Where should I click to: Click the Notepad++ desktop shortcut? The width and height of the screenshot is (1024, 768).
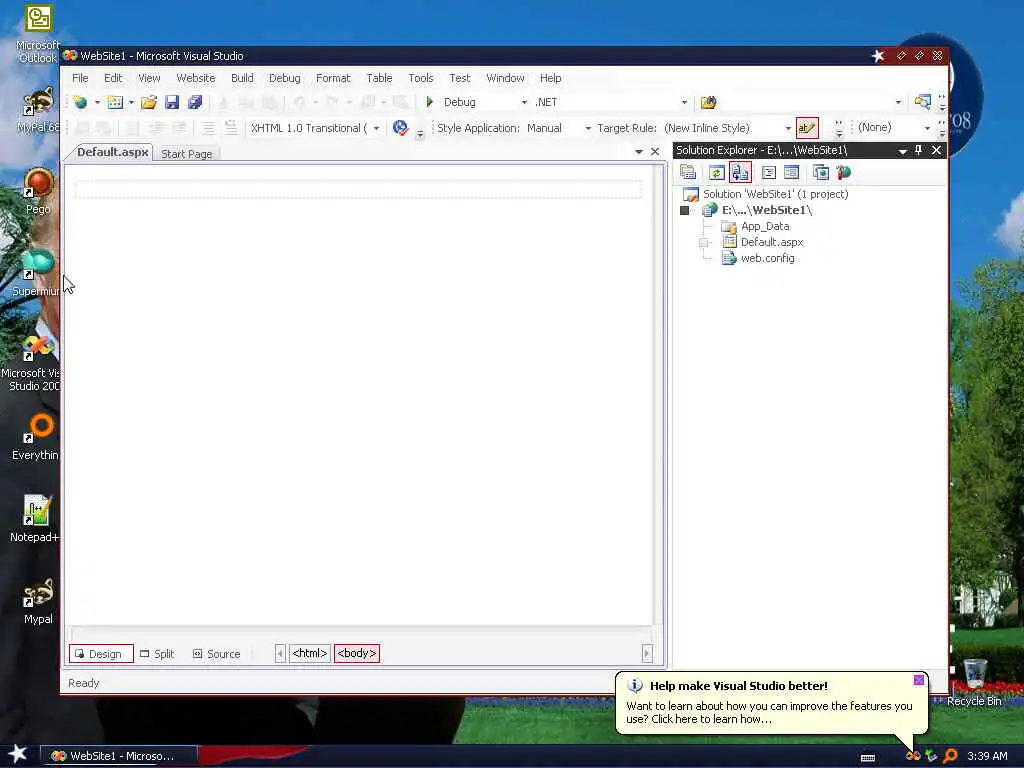(36, 519)
